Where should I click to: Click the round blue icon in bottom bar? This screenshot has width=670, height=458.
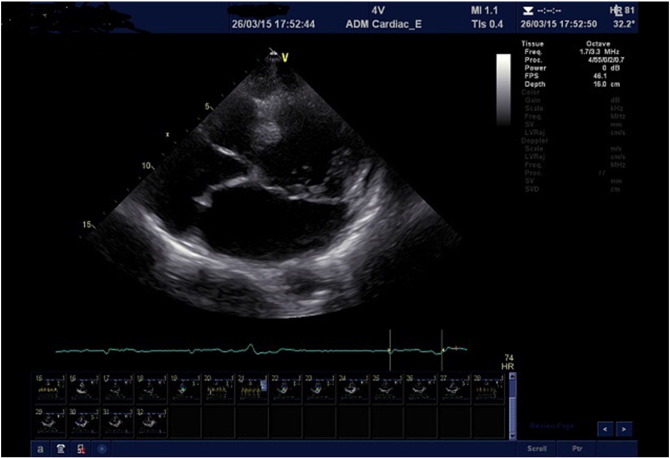[102, 449]
